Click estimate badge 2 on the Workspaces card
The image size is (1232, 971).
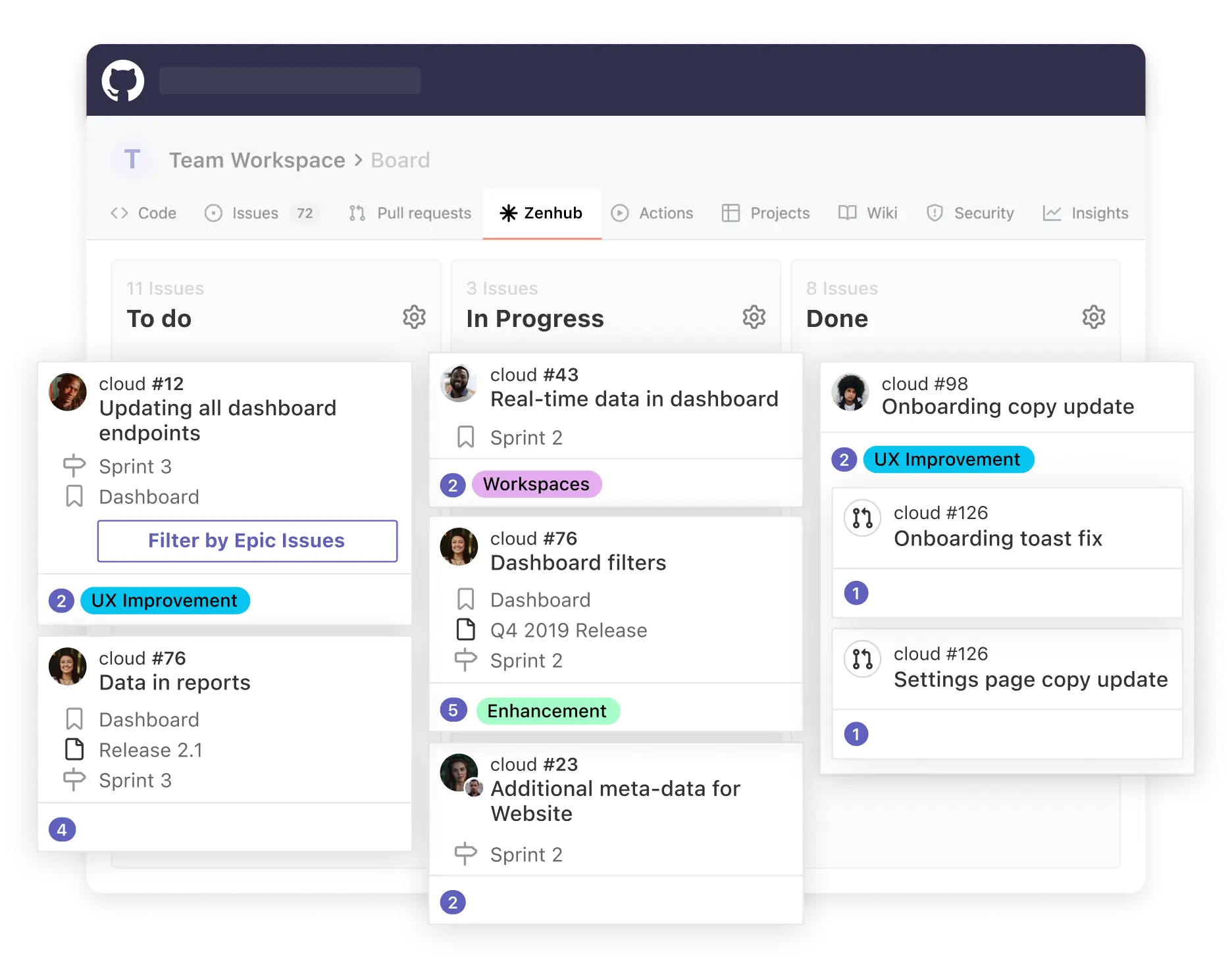click(x=453, y=486)
